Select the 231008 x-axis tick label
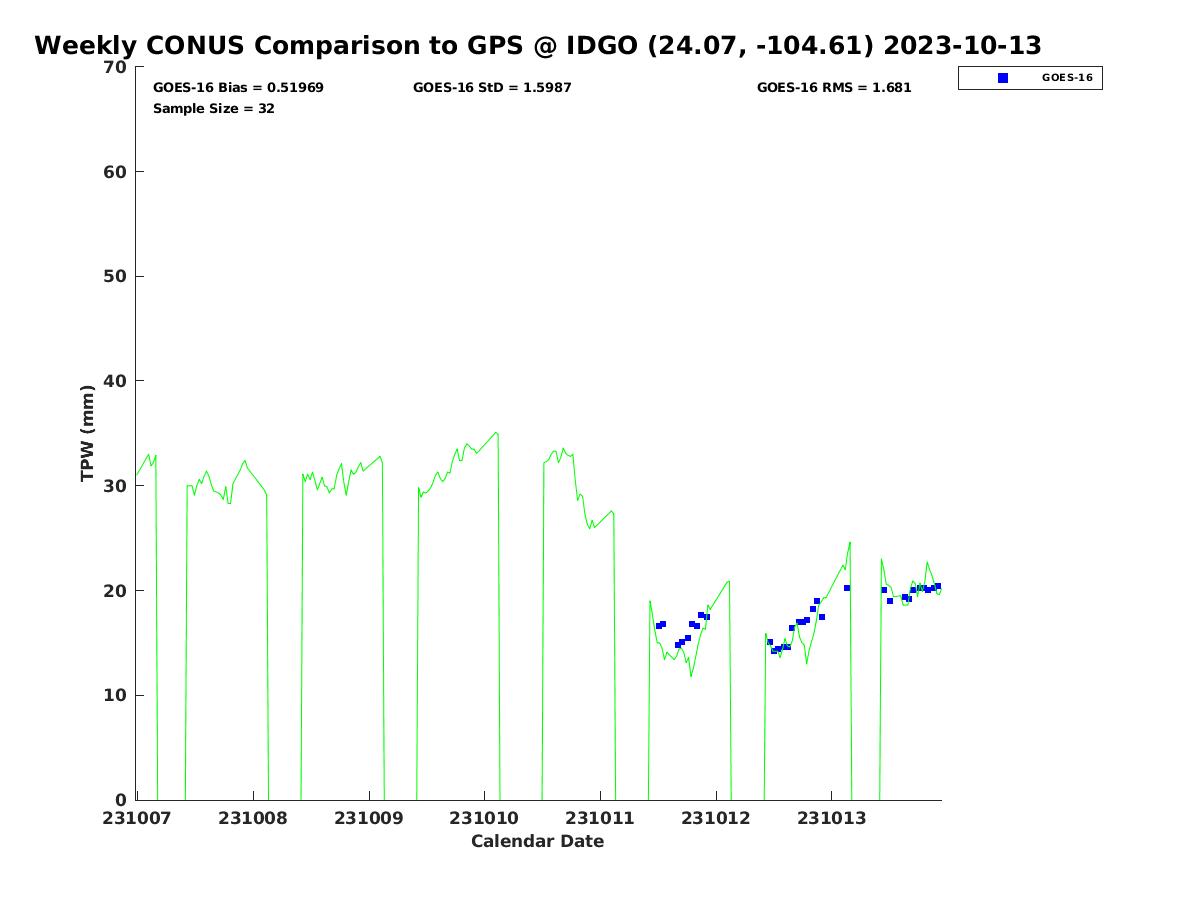1200x900 pixels. pyautogui.click(x=253, y=818)
